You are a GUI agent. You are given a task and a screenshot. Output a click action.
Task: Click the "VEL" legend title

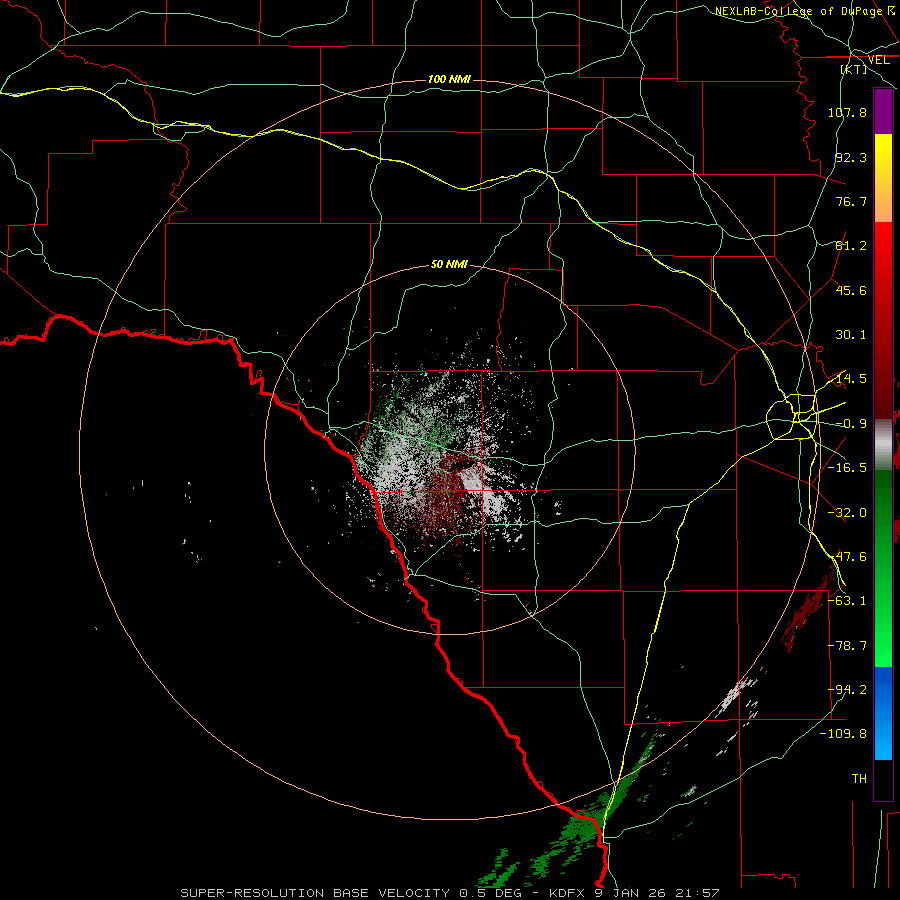878,60
